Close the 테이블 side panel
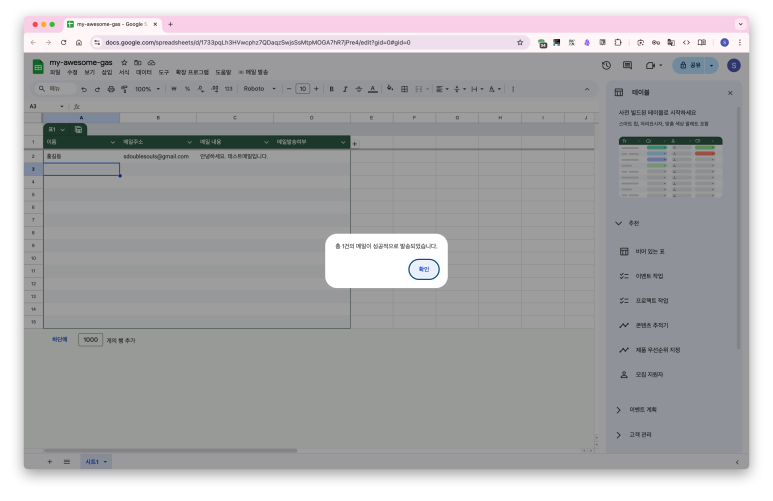 point(730,92)
